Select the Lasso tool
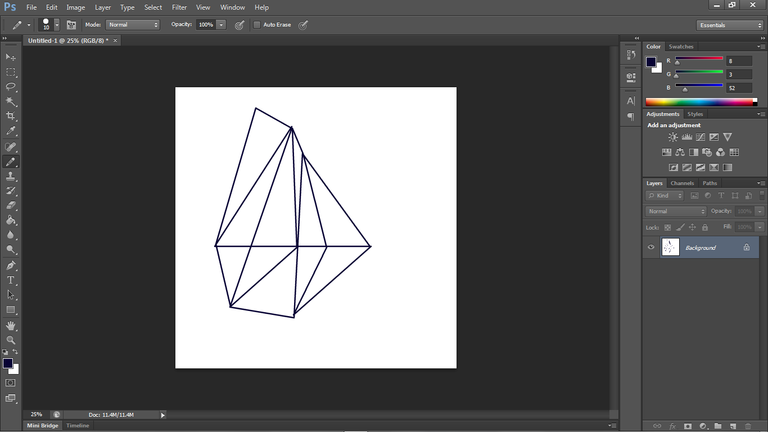768x432 pixels. (10, 87)
